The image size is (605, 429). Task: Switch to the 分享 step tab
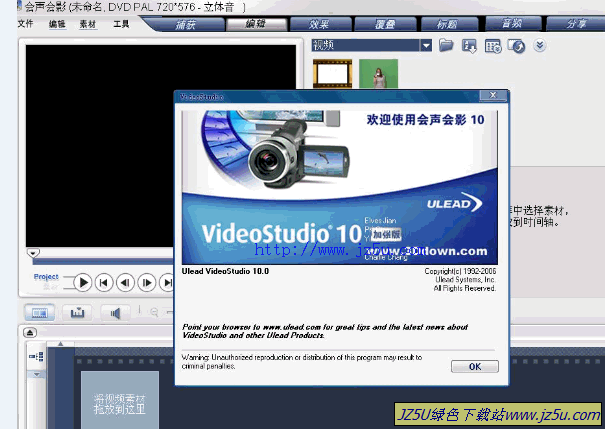(x=576, y=24)
